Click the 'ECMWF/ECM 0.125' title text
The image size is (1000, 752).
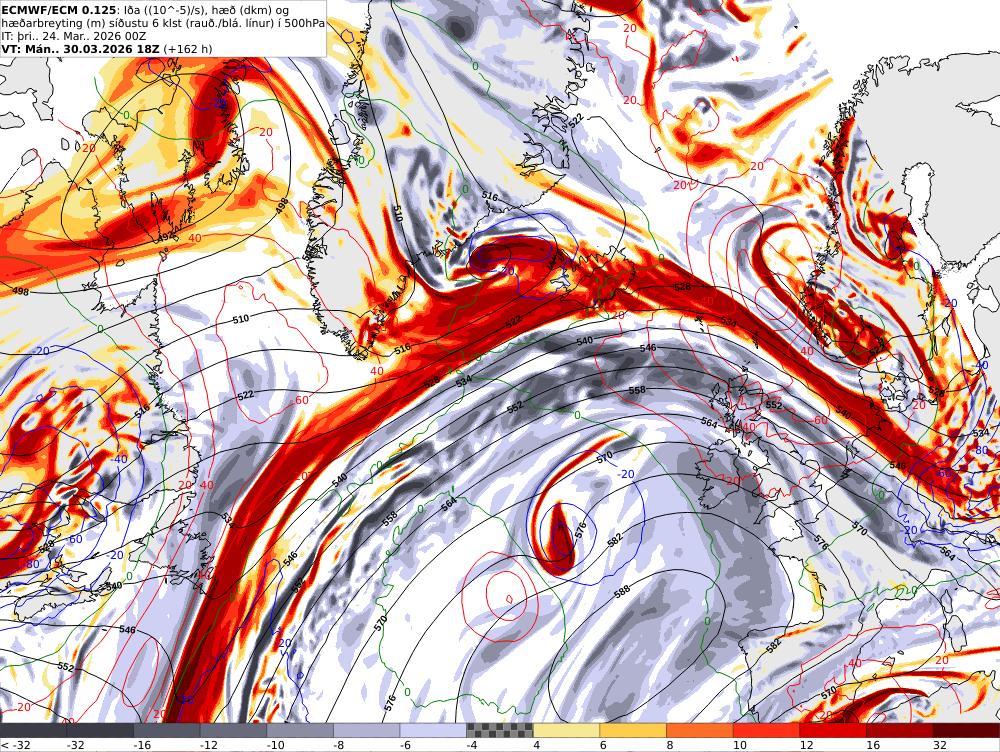coord(59,10)
